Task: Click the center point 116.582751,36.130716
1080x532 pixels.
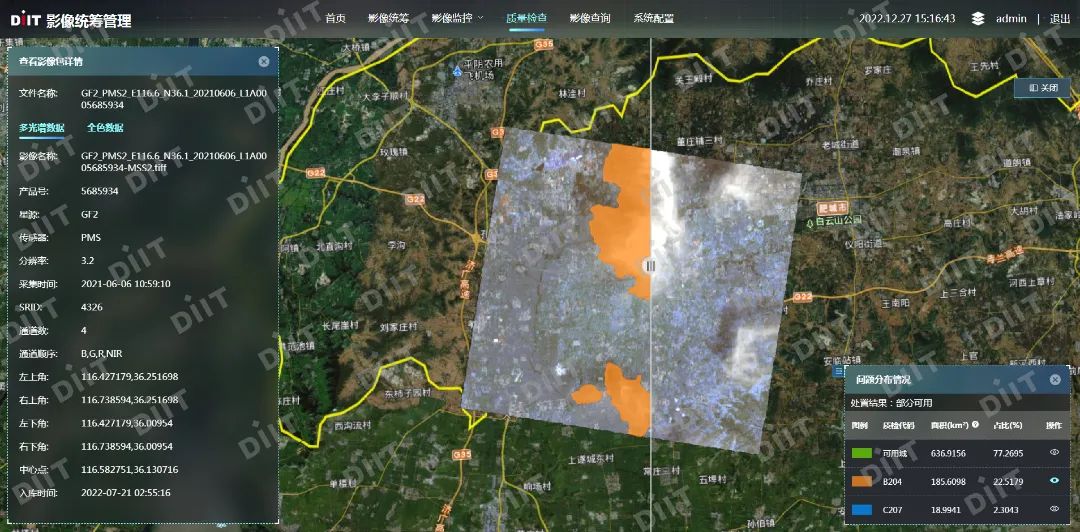Action: pyautogui.click(x=129, y=469)
